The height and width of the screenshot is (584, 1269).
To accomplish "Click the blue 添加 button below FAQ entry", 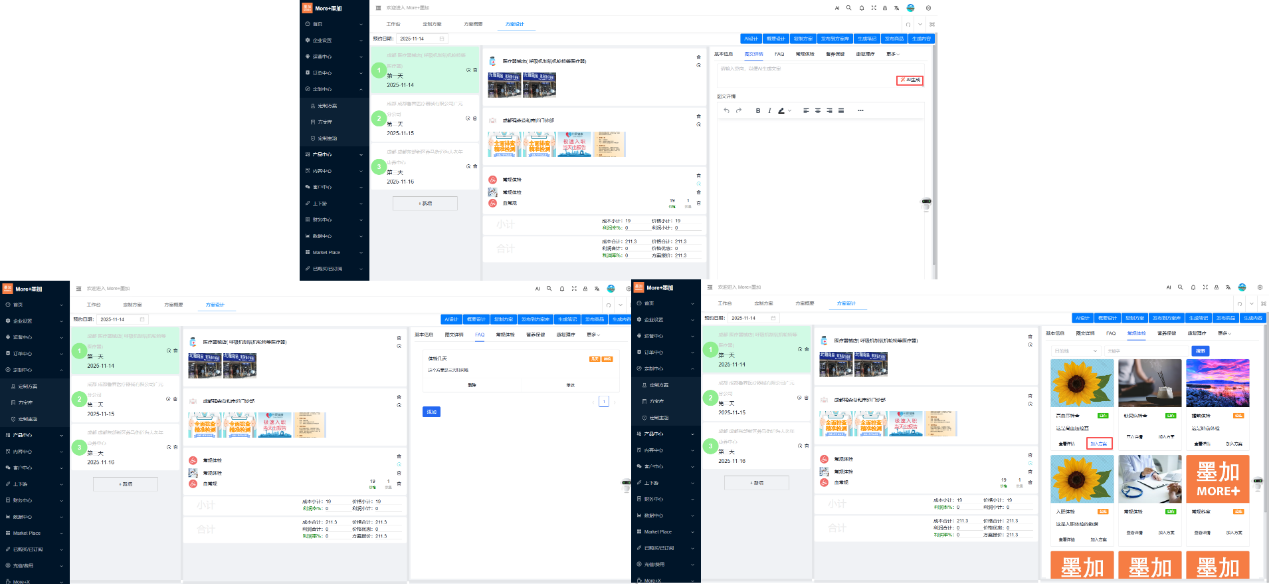I will point(431,411).
